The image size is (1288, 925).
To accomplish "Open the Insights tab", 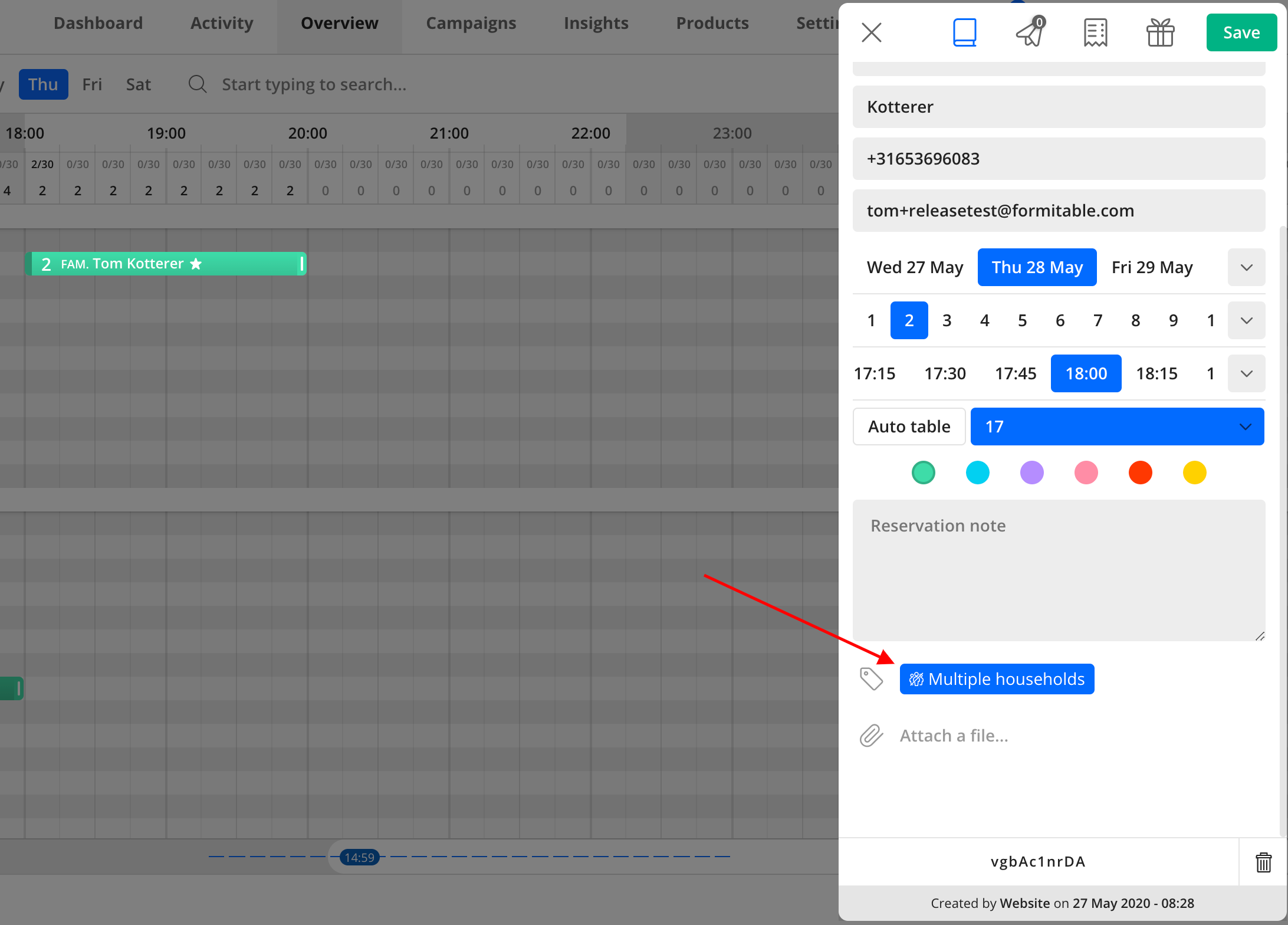I will pyautogui.click(x=596, y=23).
